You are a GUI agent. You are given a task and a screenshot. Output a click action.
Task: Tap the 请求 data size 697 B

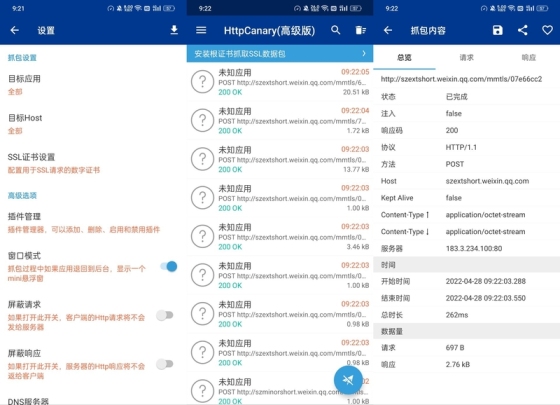(x=455, y=348)
